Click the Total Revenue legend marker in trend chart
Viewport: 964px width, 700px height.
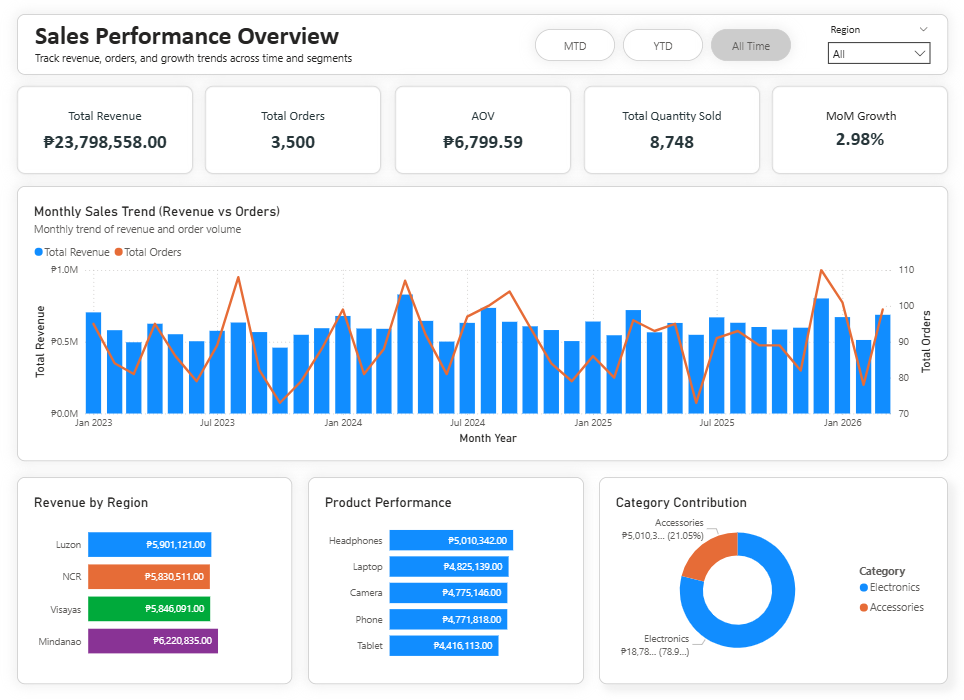pos(39,253)
